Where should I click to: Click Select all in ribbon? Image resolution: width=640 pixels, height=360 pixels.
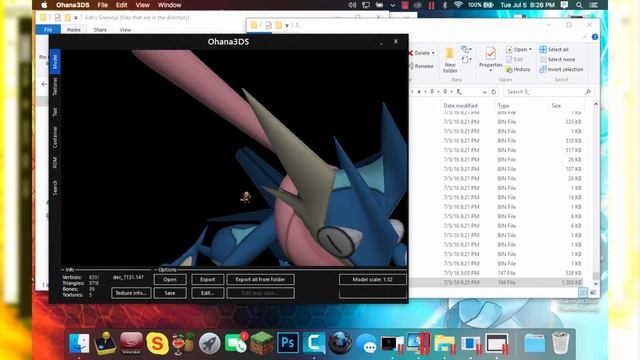click(x=554, y=49)
